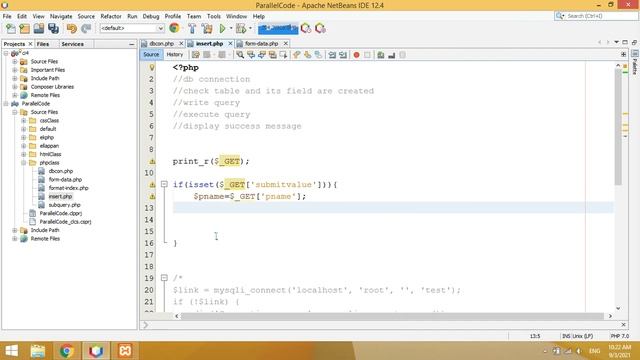The height and width of the screenshot is (360, 640).
Task: Click the editor vertical scrollbar
Action: [x=618, y=128]
